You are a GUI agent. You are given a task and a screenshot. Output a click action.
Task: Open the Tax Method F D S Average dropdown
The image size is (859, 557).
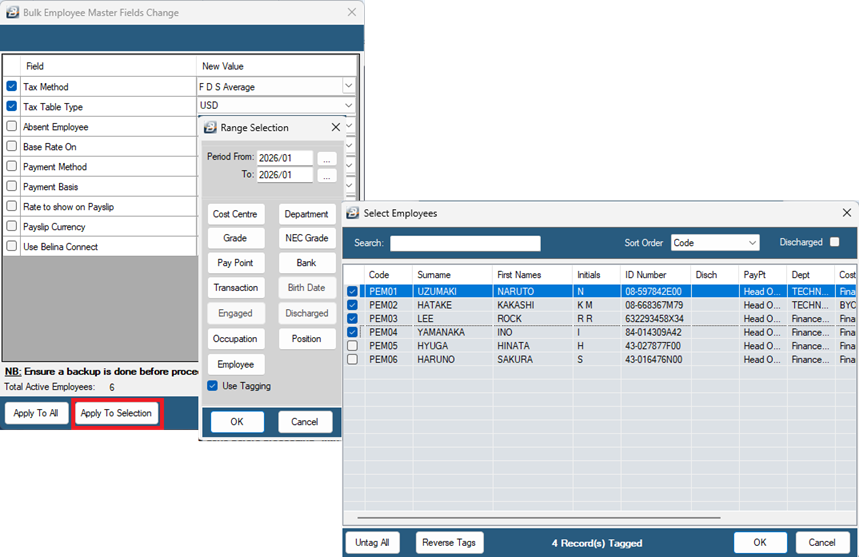point(348,86)
